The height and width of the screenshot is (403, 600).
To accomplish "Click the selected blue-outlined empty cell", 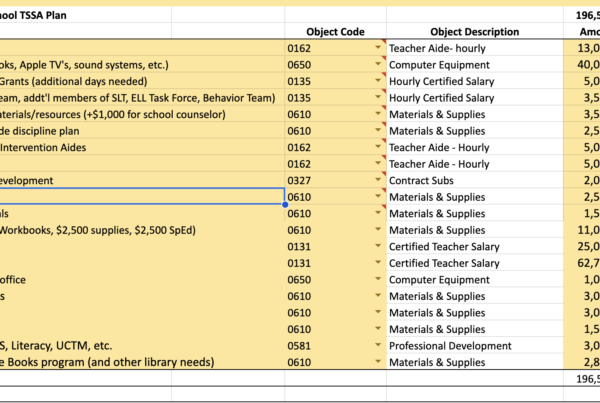I will click(142, 196).
